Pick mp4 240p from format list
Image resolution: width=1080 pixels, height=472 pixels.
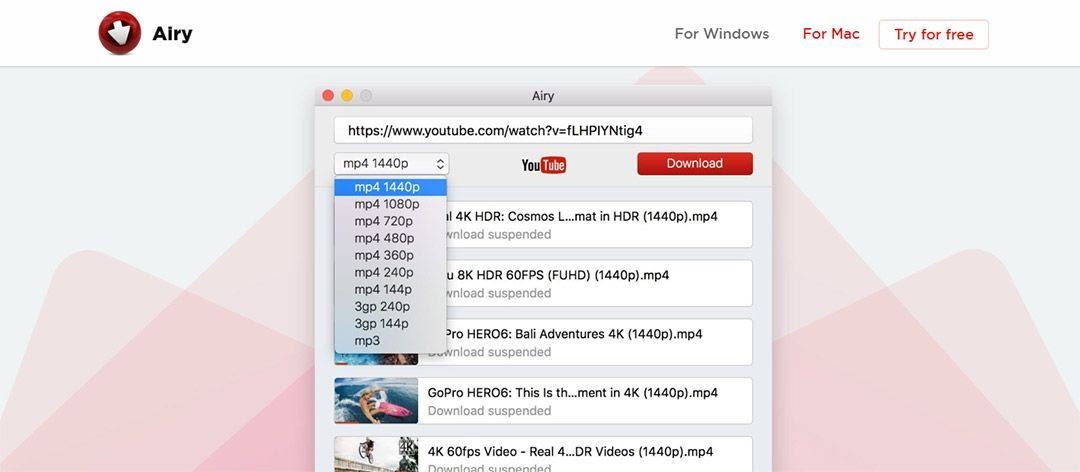(391, 272)
